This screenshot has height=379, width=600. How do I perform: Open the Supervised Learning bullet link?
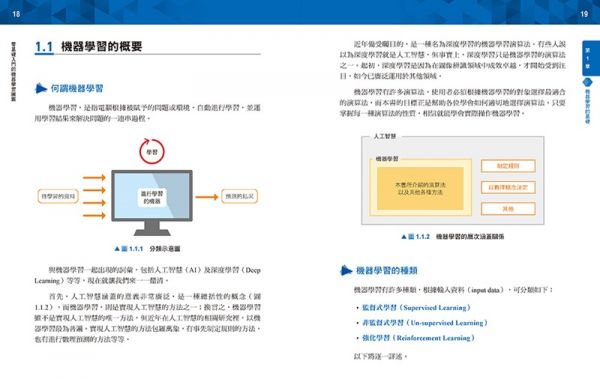click(416, 307)
